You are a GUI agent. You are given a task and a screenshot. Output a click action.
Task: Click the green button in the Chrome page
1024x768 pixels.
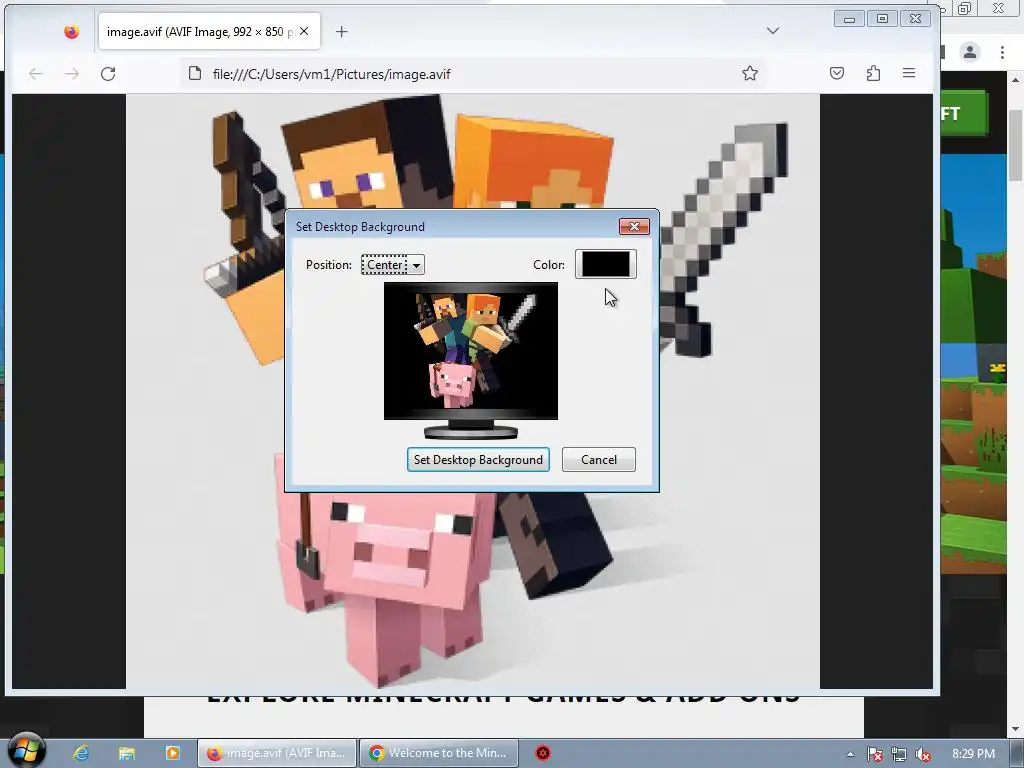963,113
